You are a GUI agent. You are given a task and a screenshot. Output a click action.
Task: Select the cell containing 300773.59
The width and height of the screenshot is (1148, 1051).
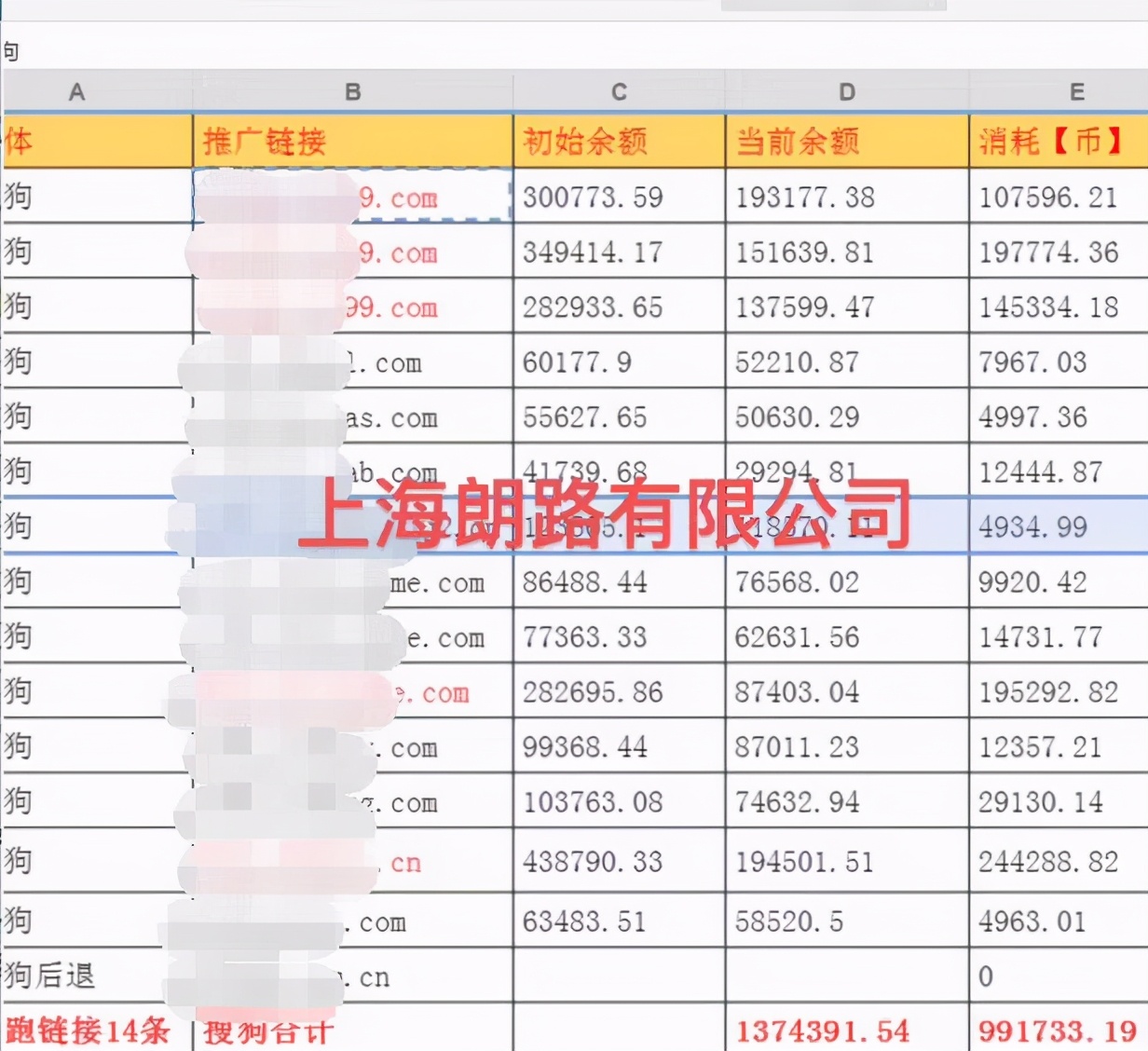(x=618, y=198)
